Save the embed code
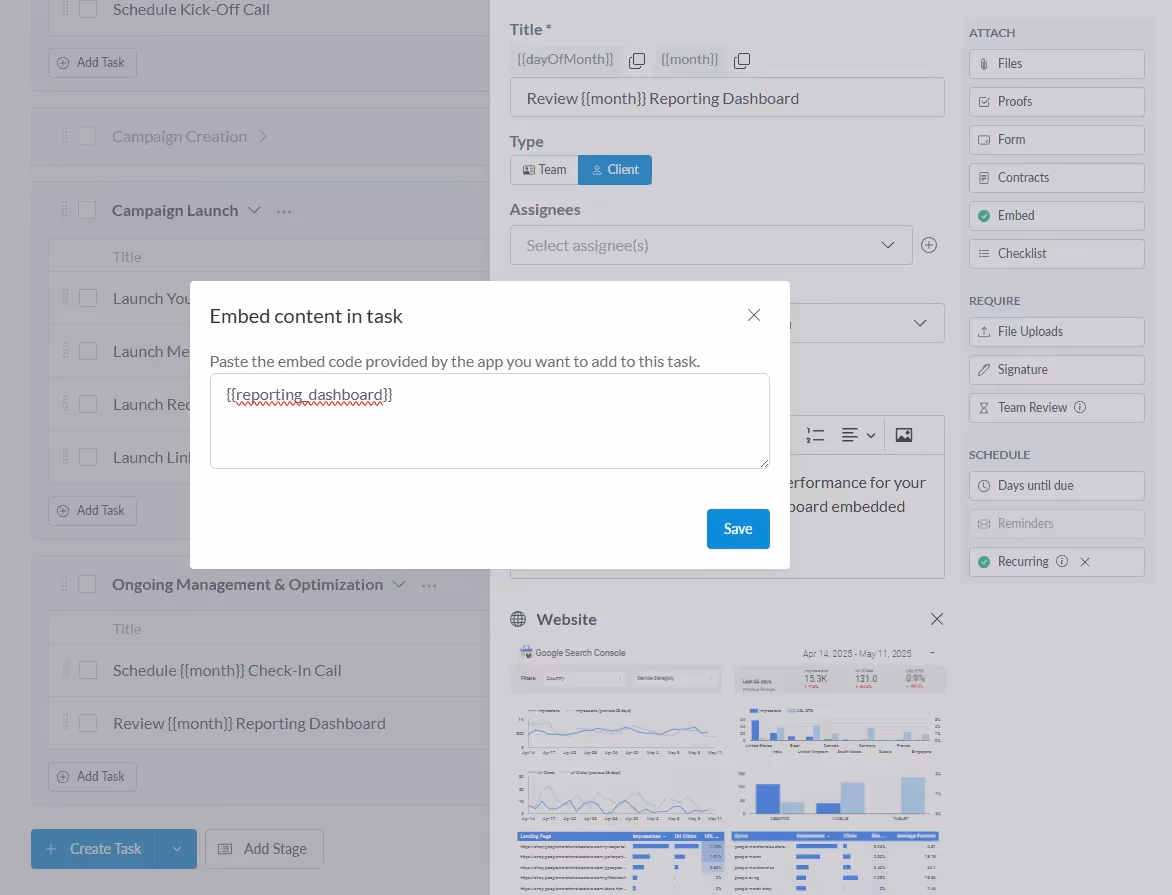The width and height of the screenshot is (1172, 895). [x=738, y=529]
